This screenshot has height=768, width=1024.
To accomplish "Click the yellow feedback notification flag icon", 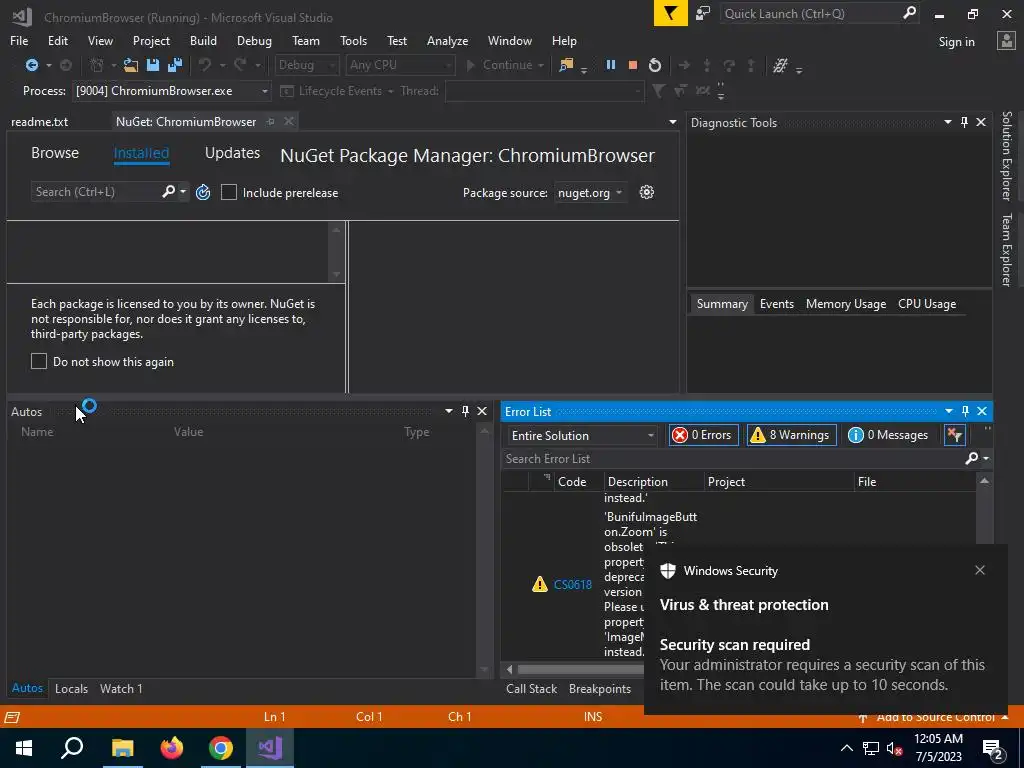I will click(x=671, y=13).
